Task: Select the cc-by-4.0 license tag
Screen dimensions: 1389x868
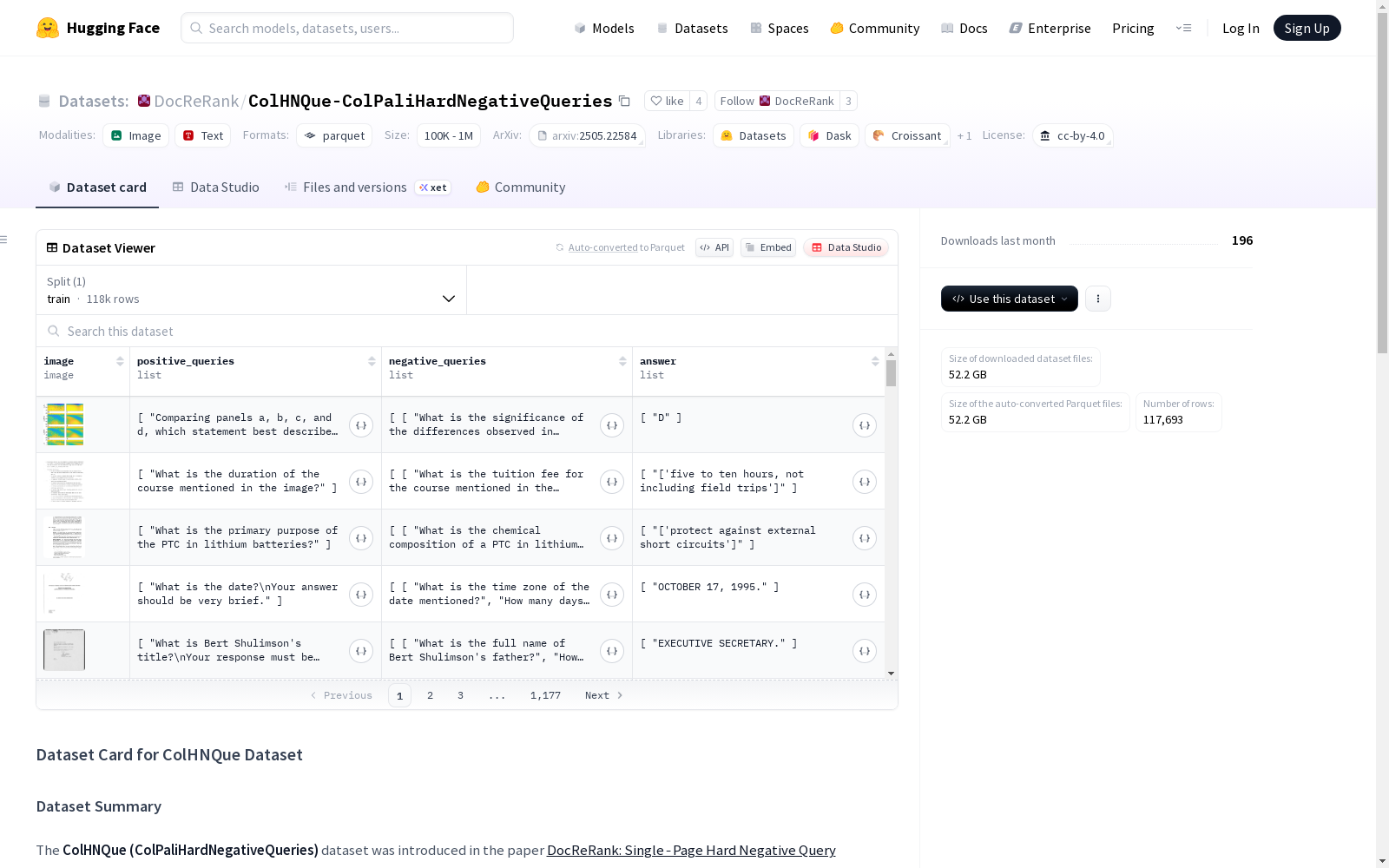Action: coord(1073,135)
